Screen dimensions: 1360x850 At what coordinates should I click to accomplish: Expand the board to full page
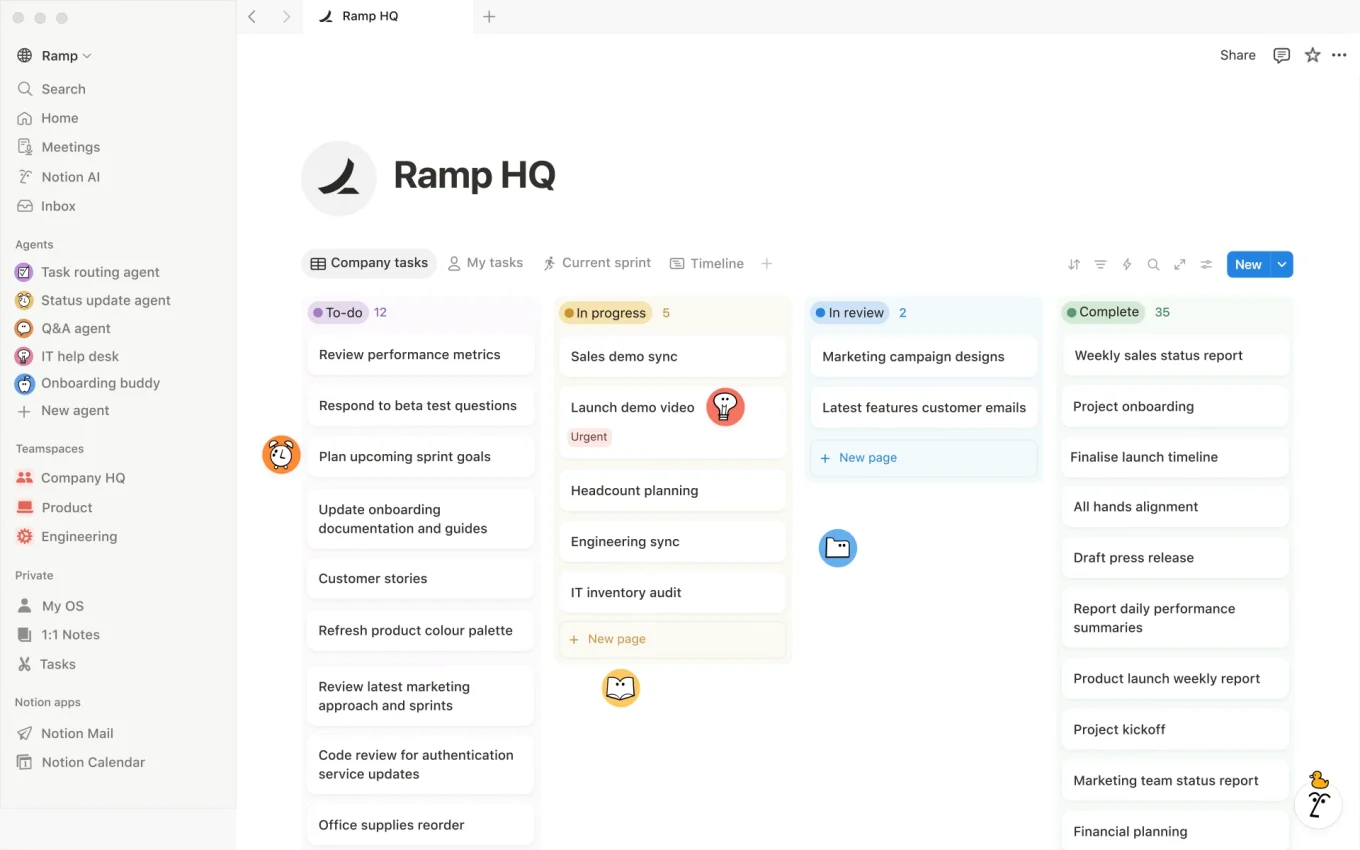click(x=1180, y=265)
